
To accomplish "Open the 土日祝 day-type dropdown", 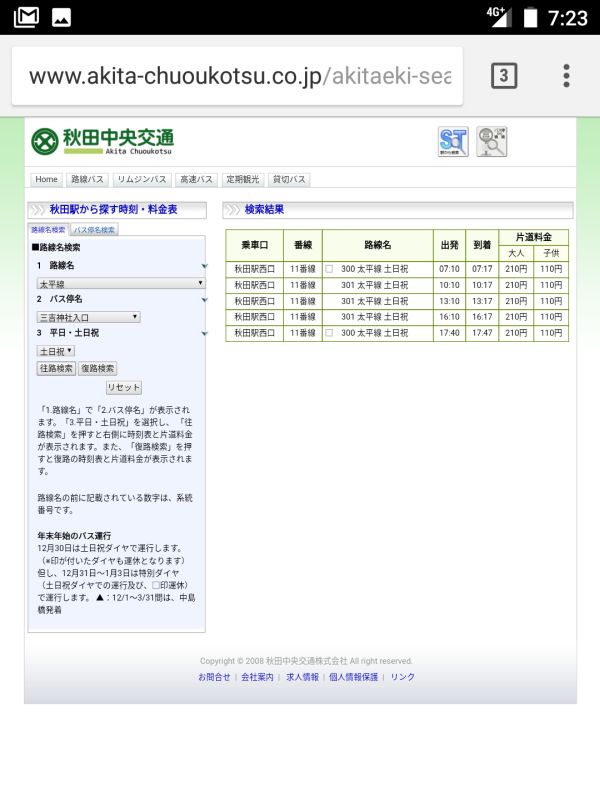I will [56, 351].
